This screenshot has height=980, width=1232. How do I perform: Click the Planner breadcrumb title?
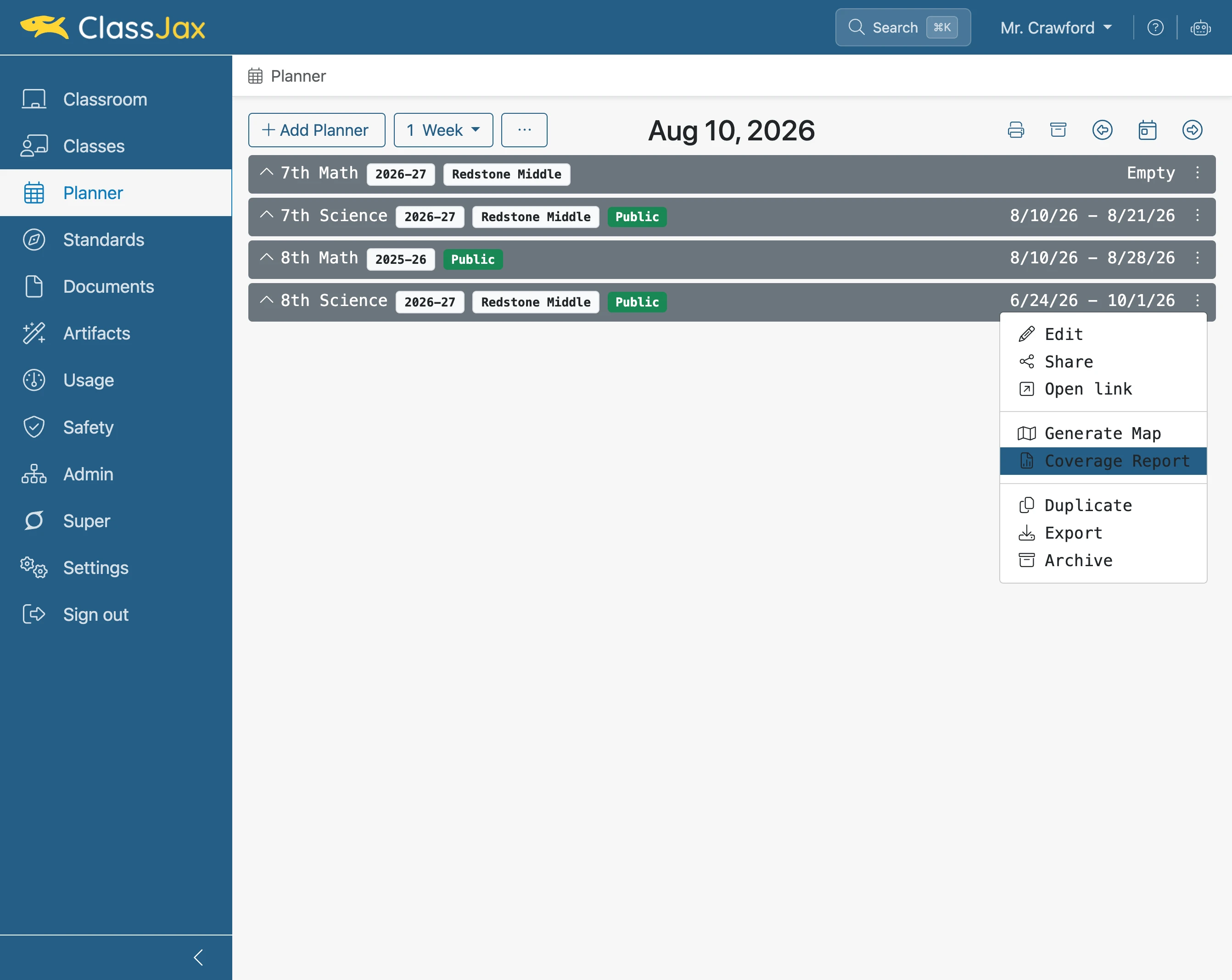(298, 76)
